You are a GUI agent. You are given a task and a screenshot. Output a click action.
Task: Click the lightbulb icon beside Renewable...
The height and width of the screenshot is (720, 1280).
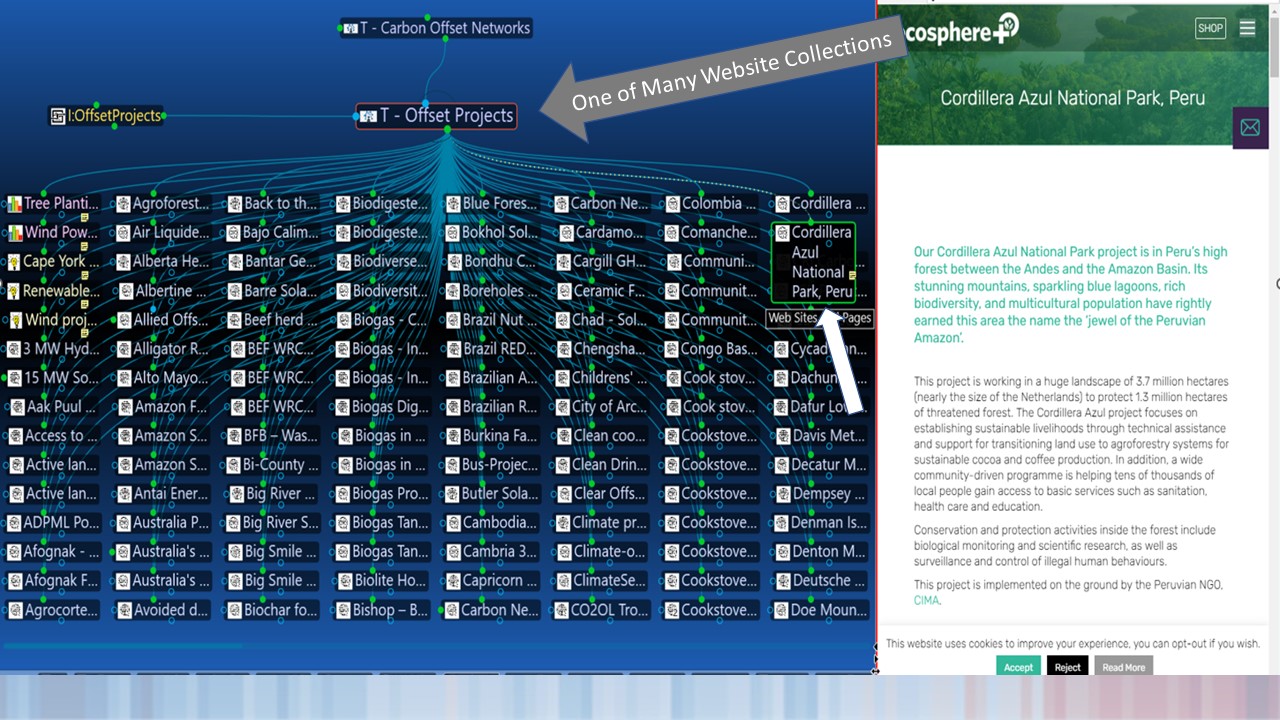tap(15, 291)
